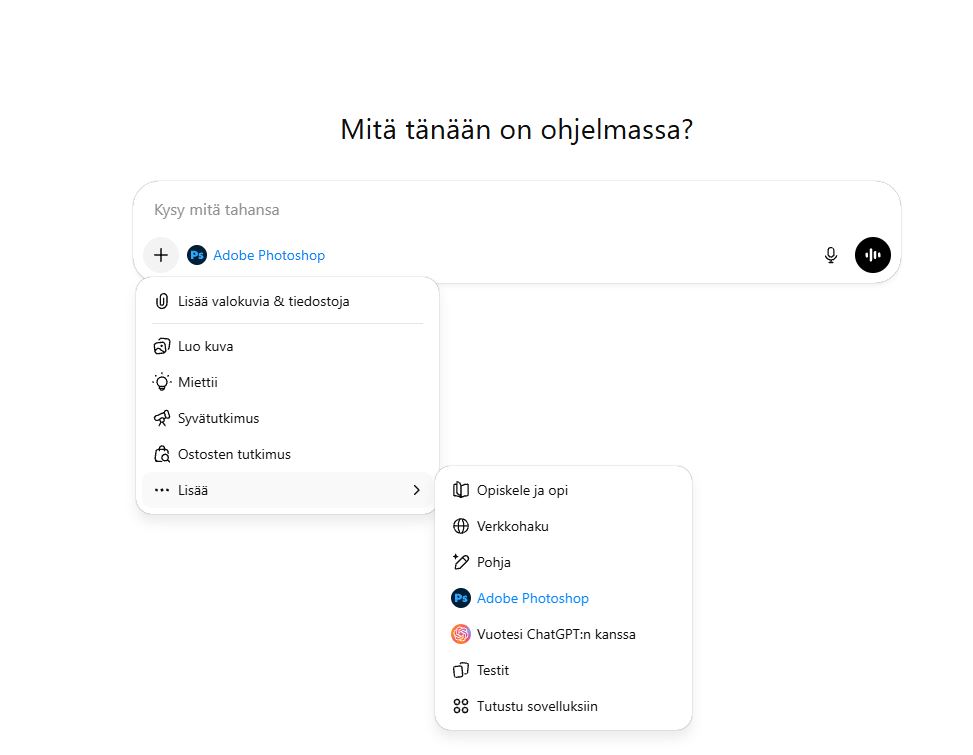This screenshot has height=755, width=973.
Task: Expand the Lisää submenu chevron
Action: click(x=416, y=490)
